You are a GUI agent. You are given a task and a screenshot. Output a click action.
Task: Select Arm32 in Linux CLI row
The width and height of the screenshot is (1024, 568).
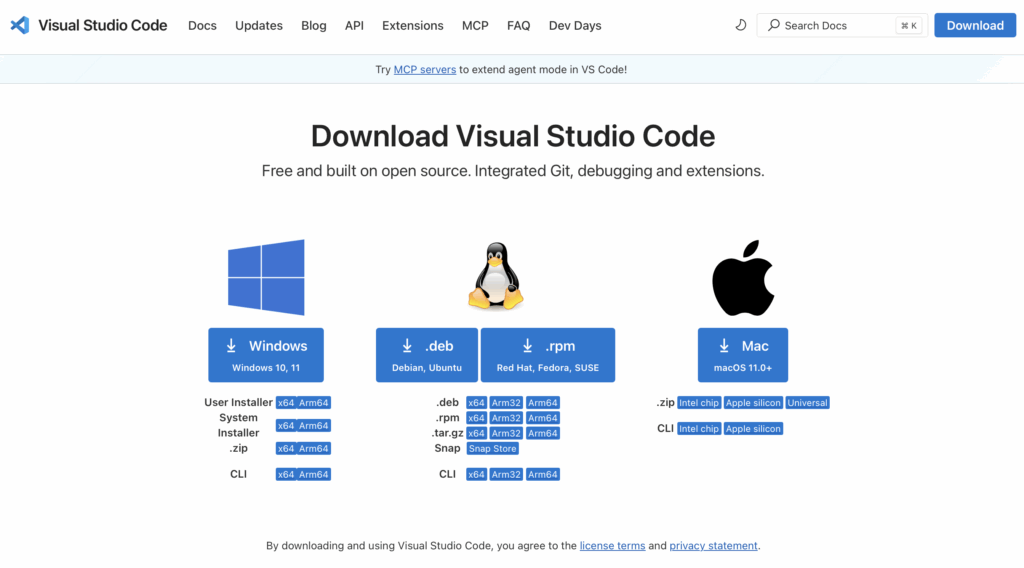coord(506,475)
